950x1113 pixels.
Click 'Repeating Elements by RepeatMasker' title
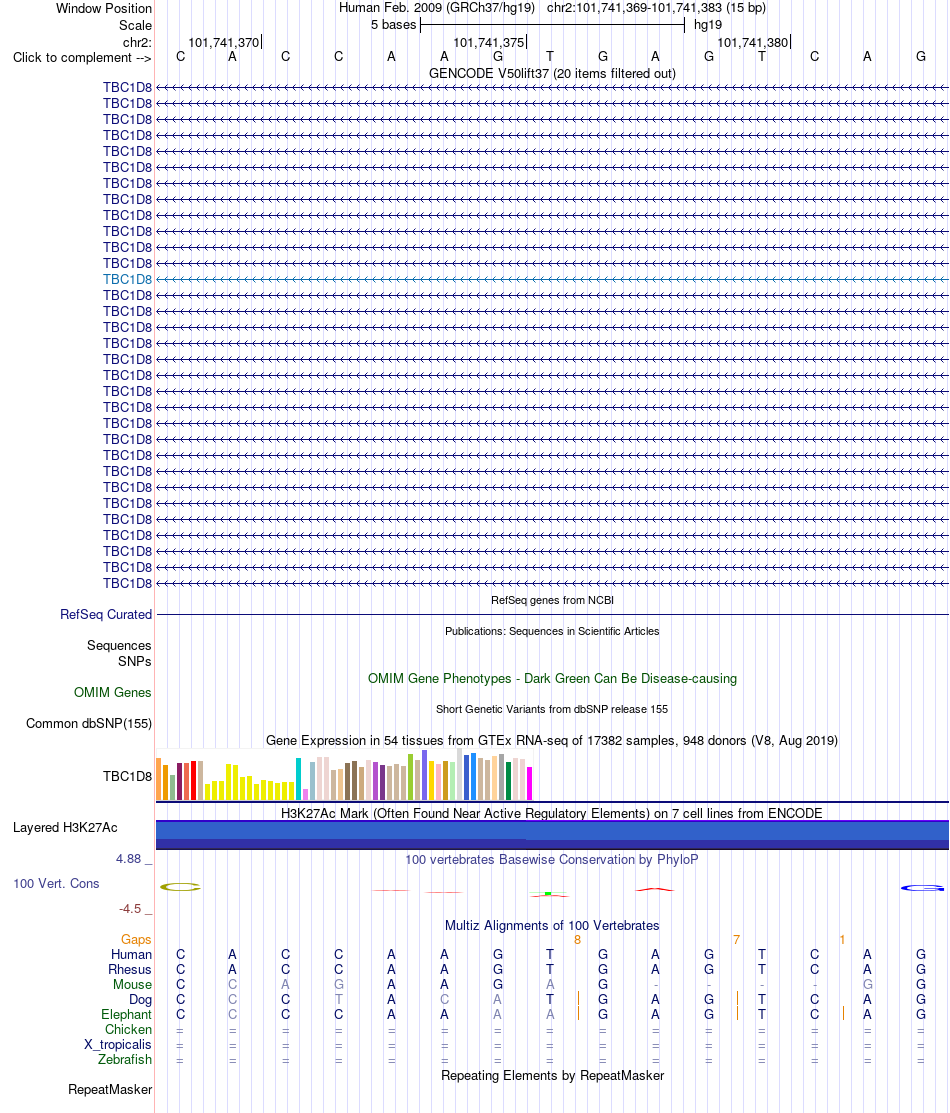[x=552, y=1075]
